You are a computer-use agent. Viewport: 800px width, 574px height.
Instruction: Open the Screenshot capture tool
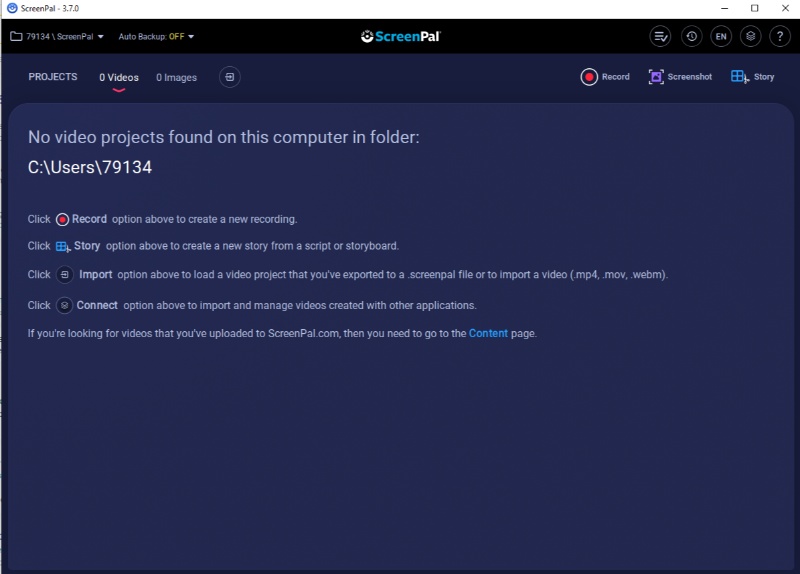pyautogui.click(x=680, y=77)
